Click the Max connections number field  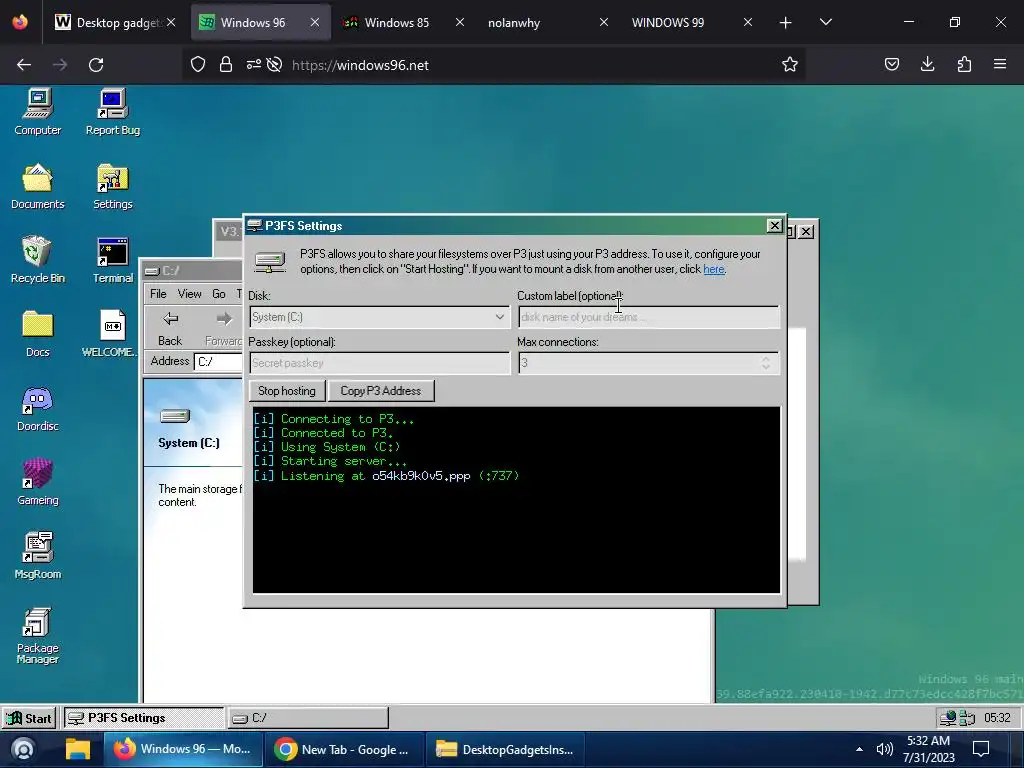648,363
